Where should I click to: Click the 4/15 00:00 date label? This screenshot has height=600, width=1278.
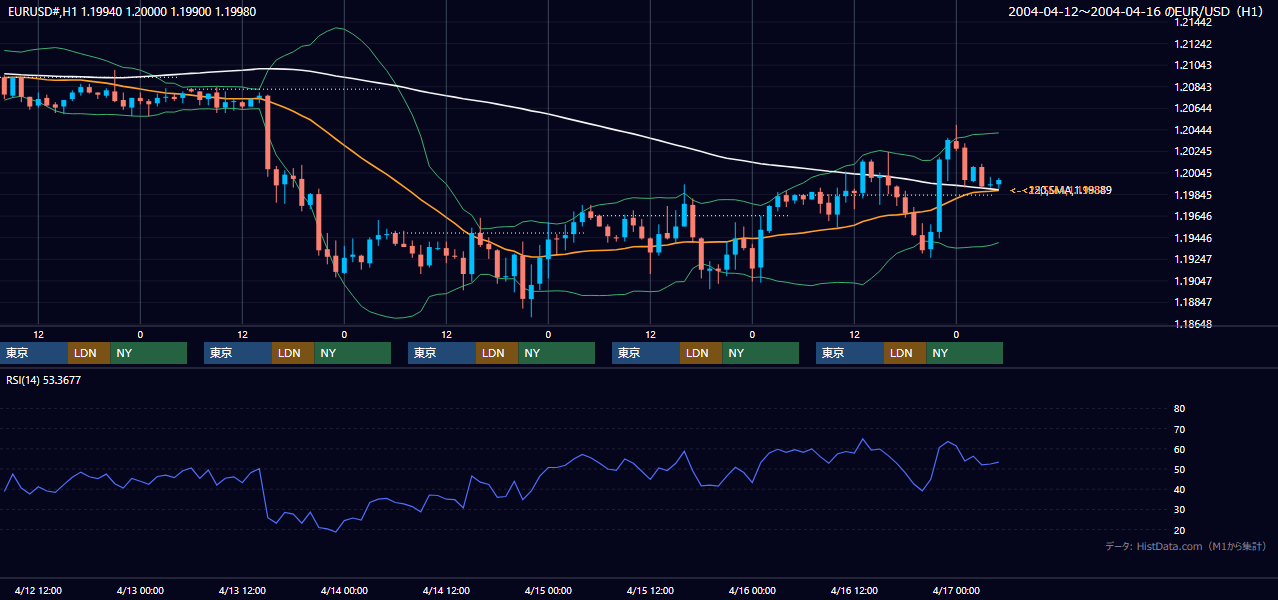tap(549, 590)
